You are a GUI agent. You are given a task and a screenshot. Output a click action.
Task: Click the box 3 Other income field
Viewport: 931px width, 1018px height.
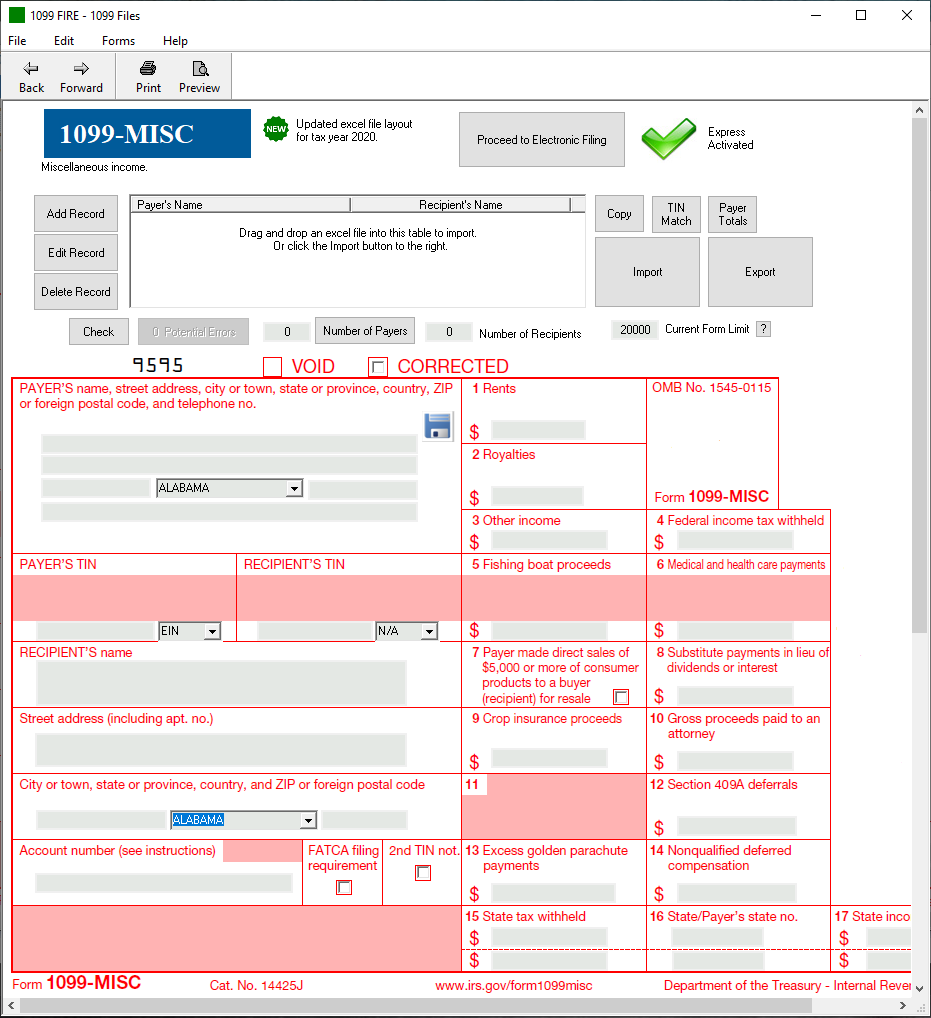point(549,540)
